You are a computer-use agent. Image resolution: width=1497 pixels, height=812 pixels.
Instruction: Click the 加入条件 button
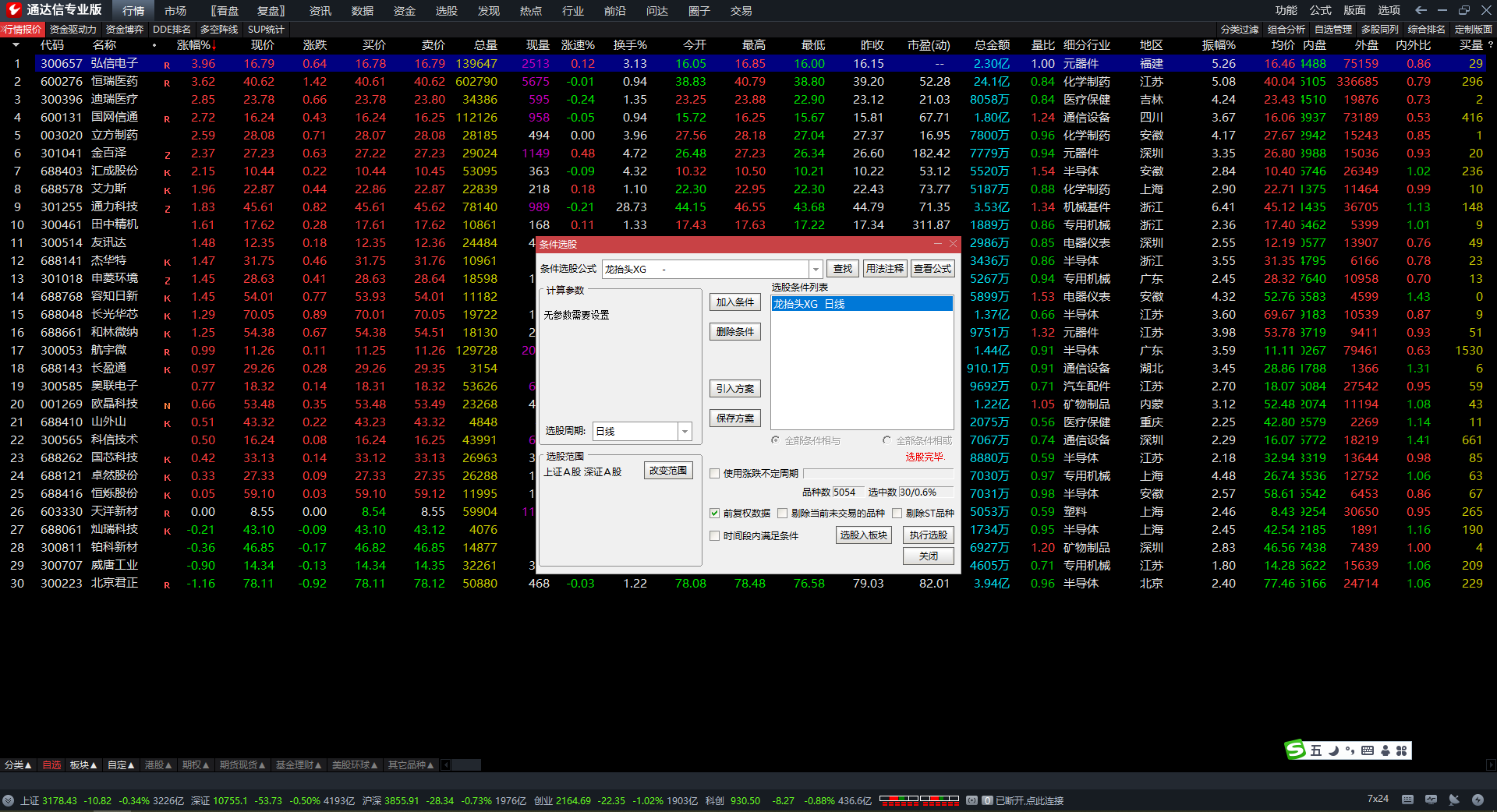pos(734,302)
